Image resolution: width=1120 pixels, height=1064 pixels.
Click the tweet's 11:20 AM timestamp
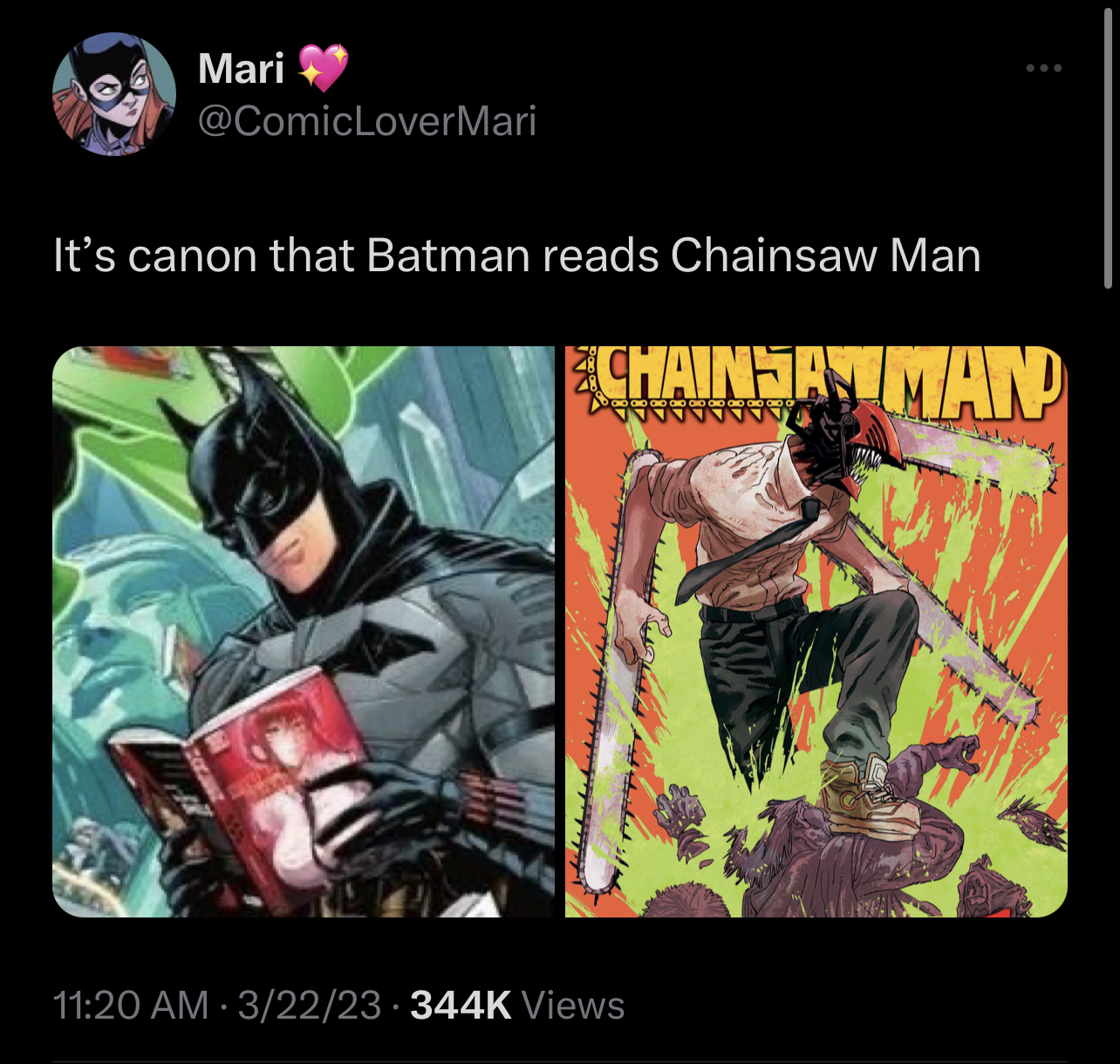pyautogui.click(x=131, y=1005)
